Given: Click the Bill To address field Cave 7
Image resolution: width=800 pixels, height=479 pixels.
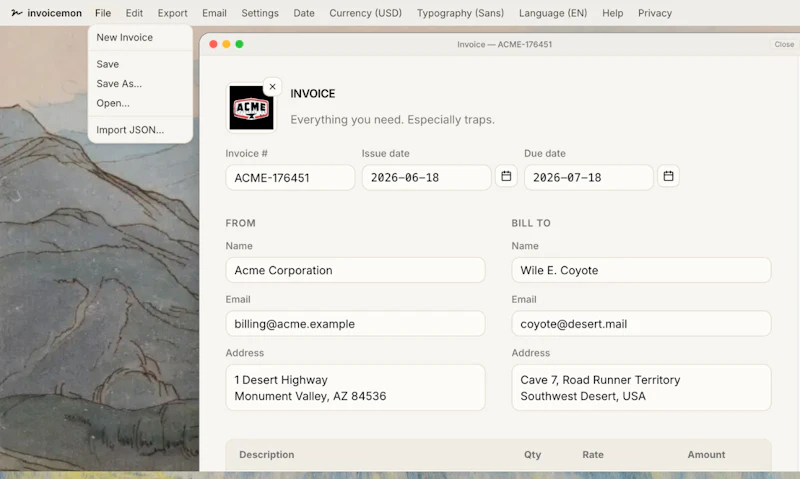Looking at the screenshot, I should coord(641,387).
